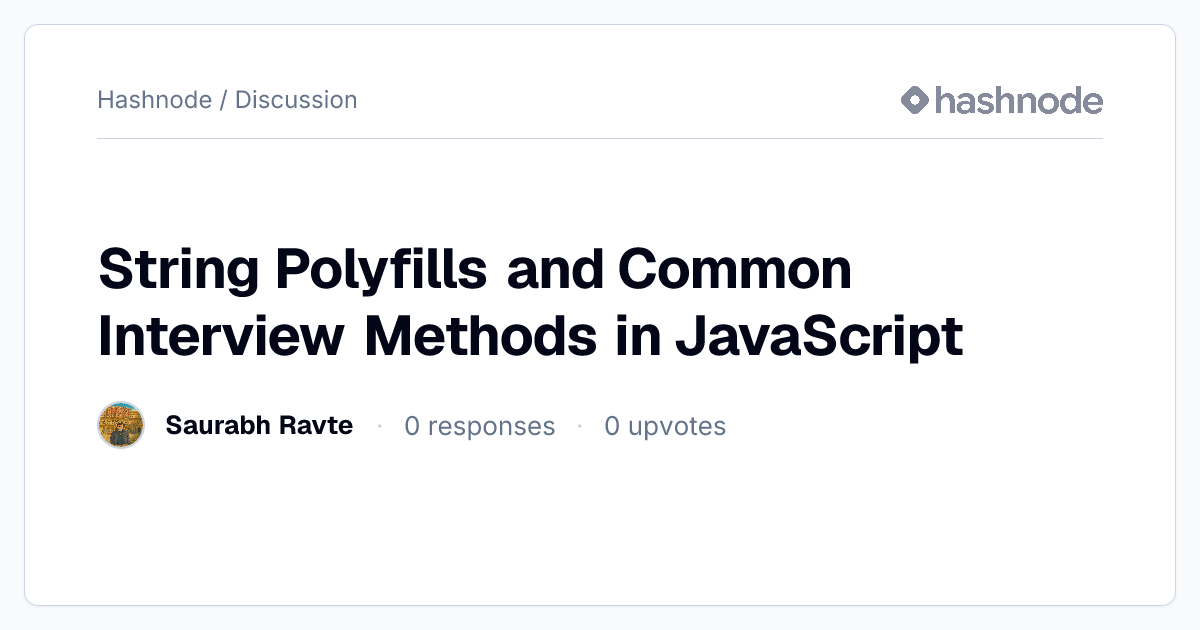The width and height of the screenshot is (1200, 630).
Task: Open the String Polyfills article title
Action: [x=530, y=303]
